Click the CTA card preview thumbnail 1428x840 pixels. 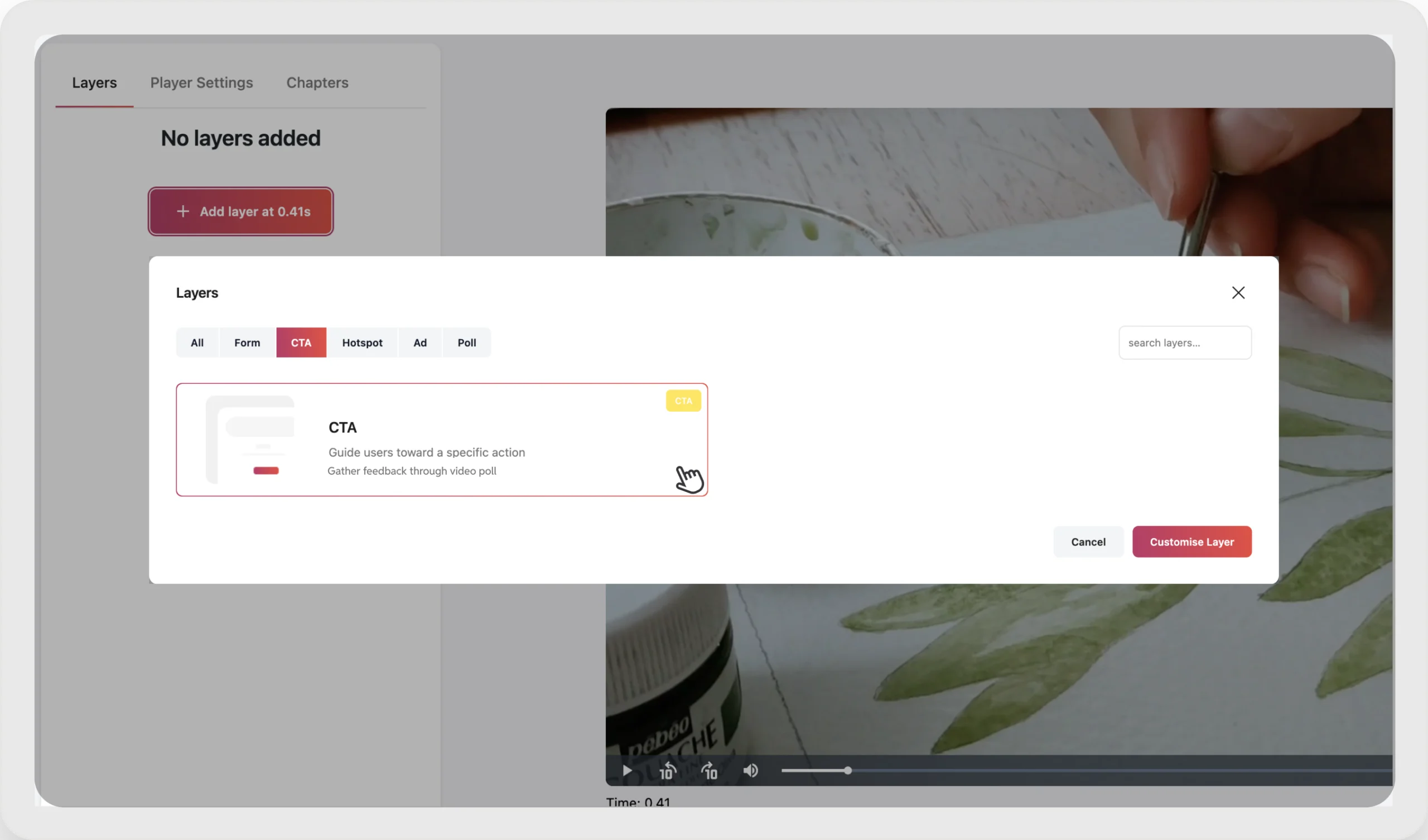(x=250, y=440)
